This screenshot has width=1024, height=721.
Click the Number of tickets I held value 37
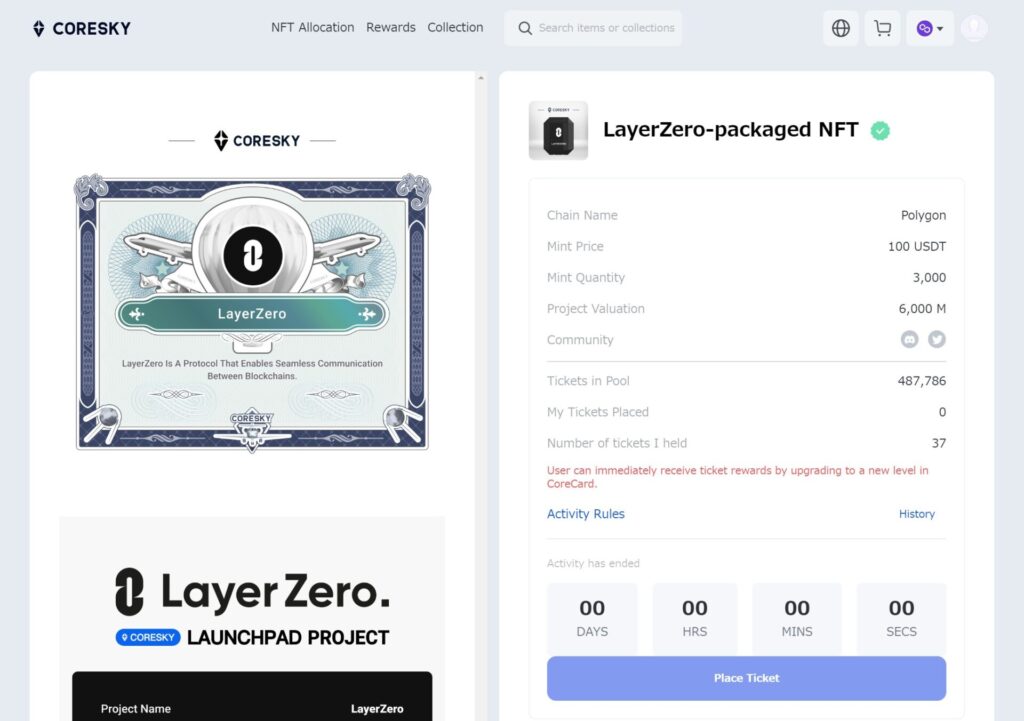pos(938,443)
